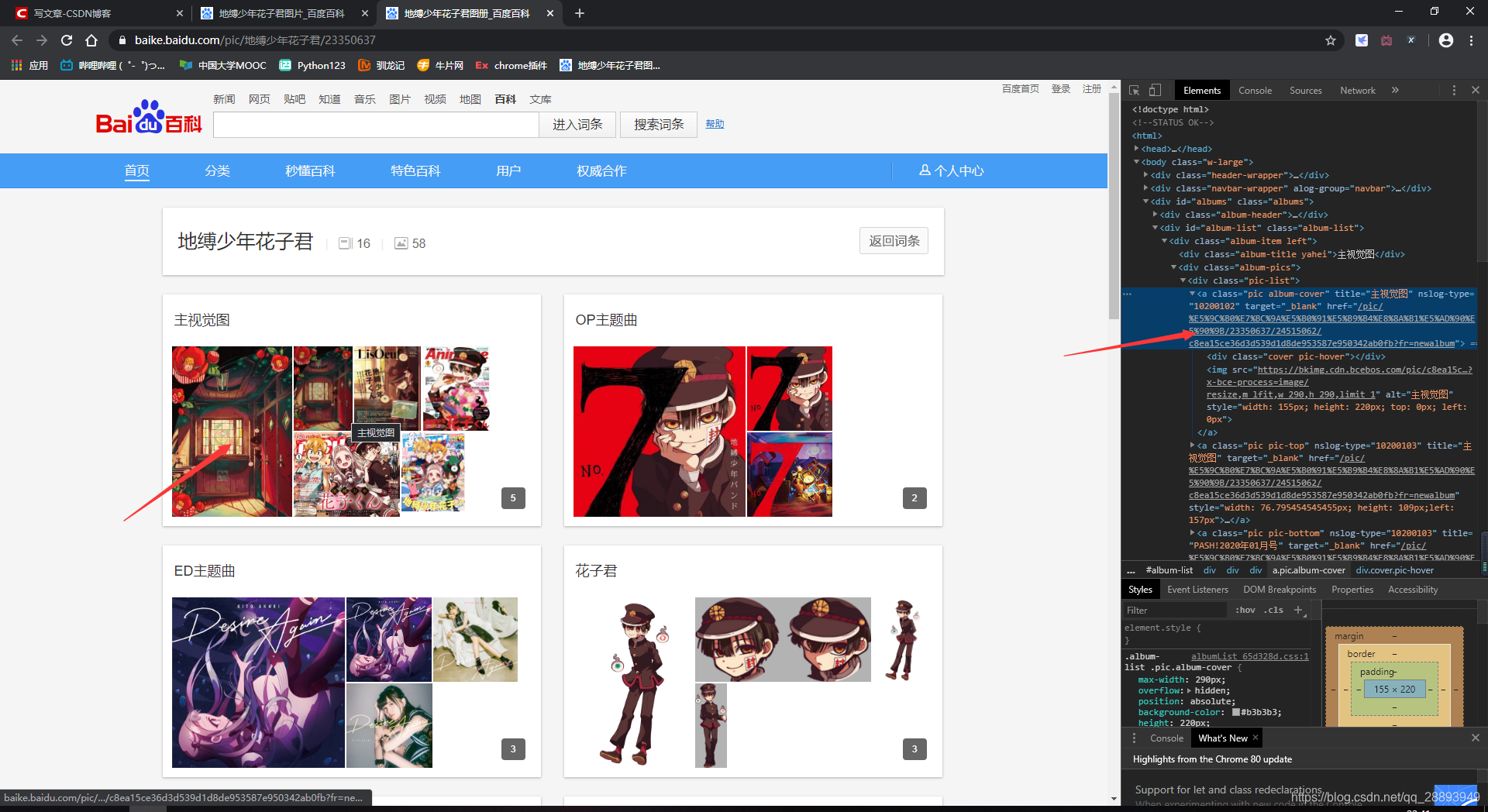Expand the pic-top anchor node

(x=1193, y=446)
